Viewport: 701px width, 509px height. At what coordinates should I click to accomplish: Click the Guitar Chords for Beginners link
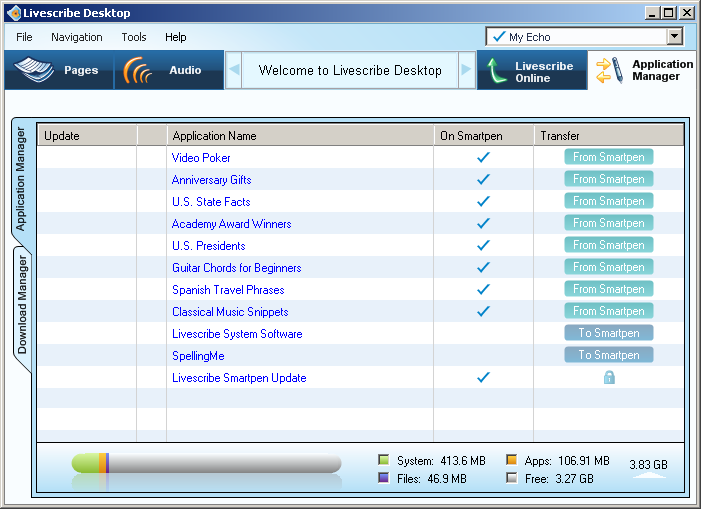tap(236, 268)
